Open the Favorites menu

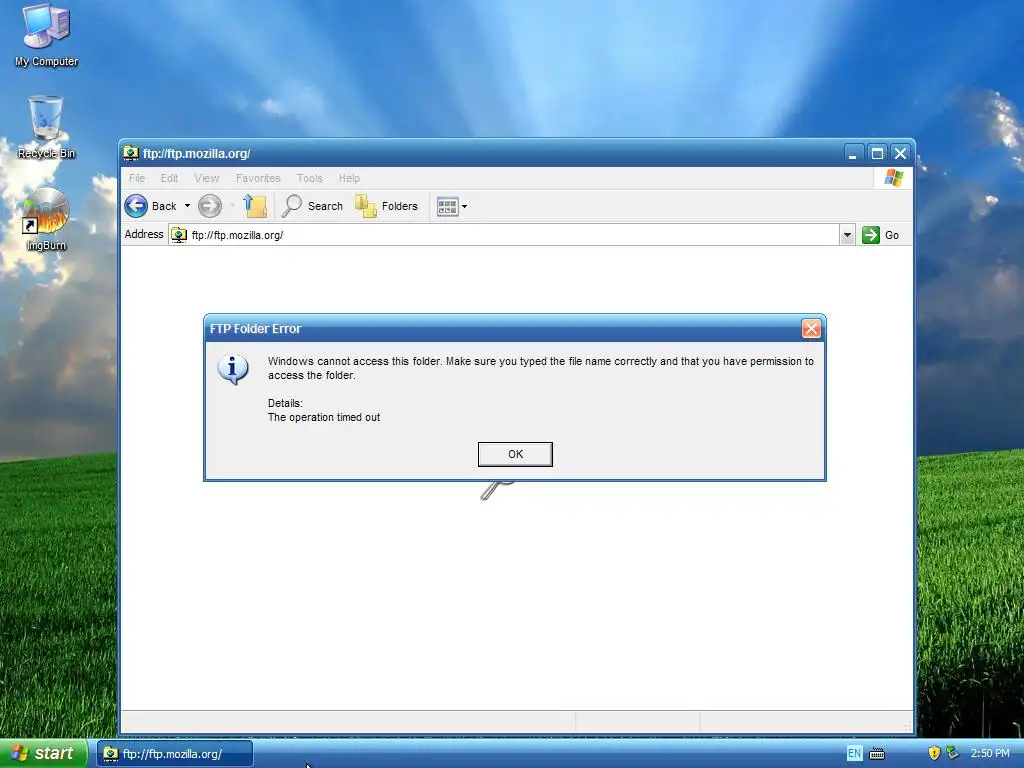point(258,178)
